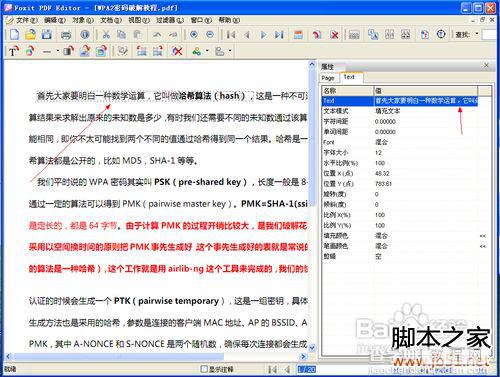Click the horizontal scrollbar left arrow
This screenshot has height=377, width=500.
[8, 356]
